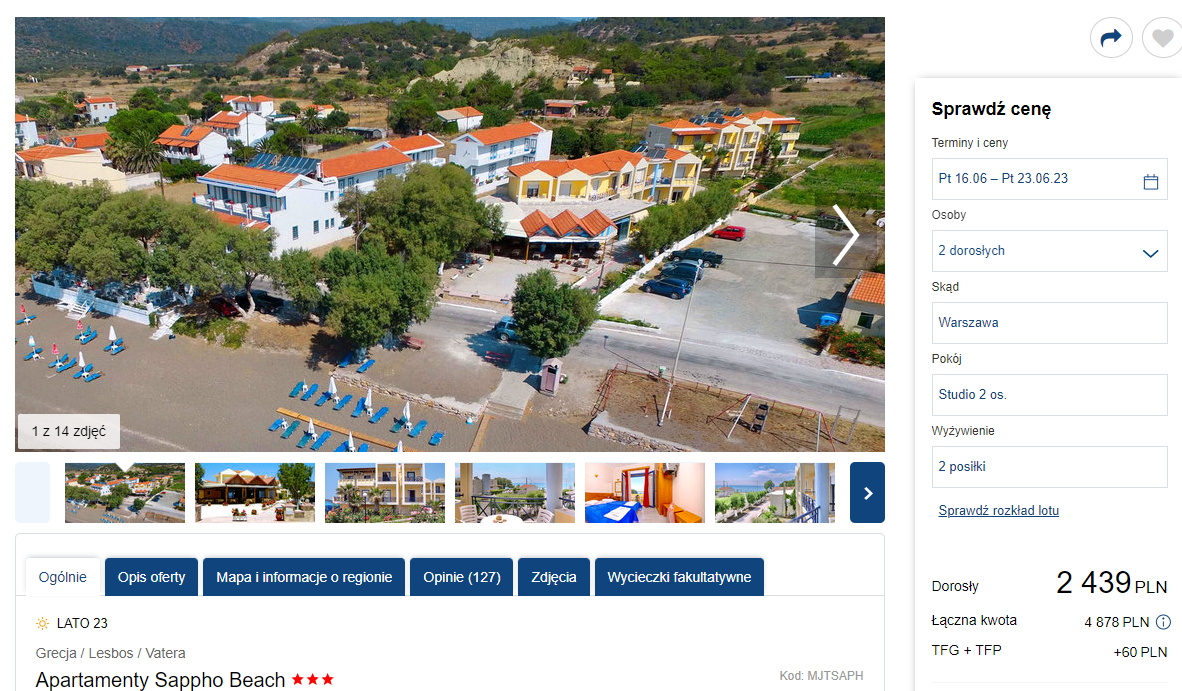Select the Wycieczki fakultatywne tab

[x=679, y=577]
